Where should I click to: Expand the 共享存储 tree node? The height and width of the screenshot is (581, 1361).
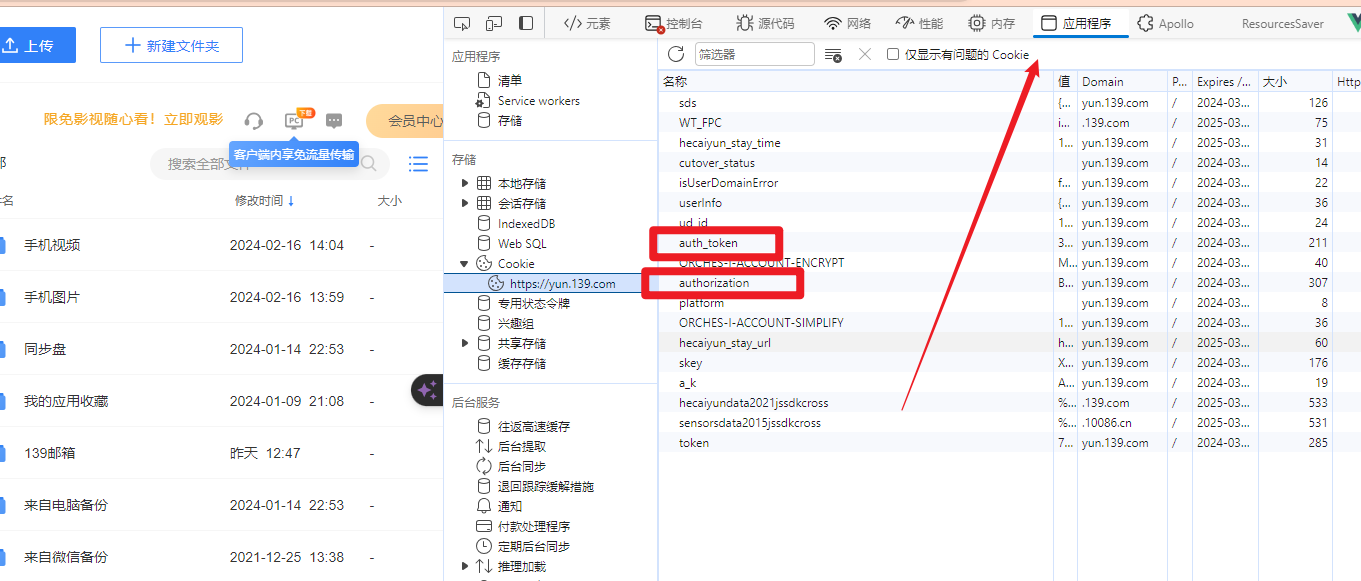[x=464, y=343]
